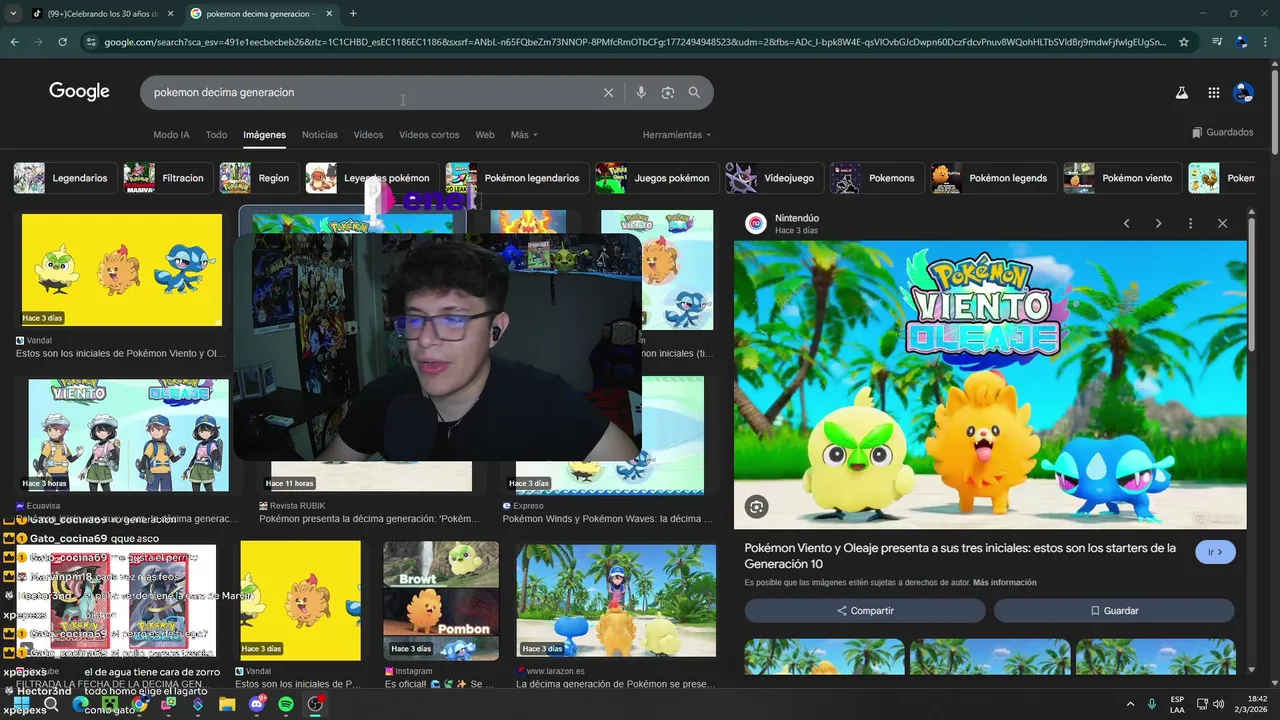
Task: Open Expreso Pokémon Winds article link
Action: point(608,519)
